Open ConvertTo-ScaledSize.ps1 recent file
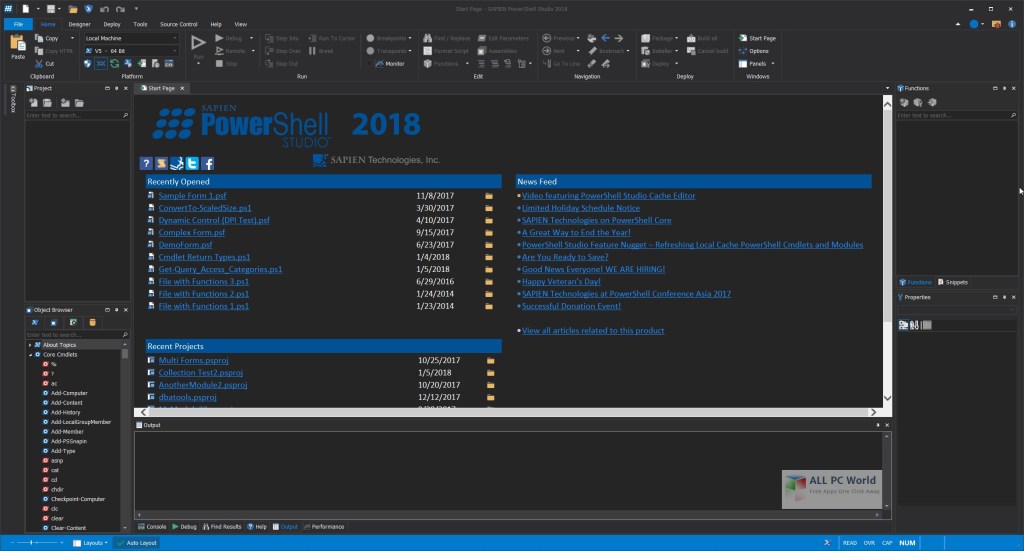This screenshot has width=1024, height=551. point(204,208)
